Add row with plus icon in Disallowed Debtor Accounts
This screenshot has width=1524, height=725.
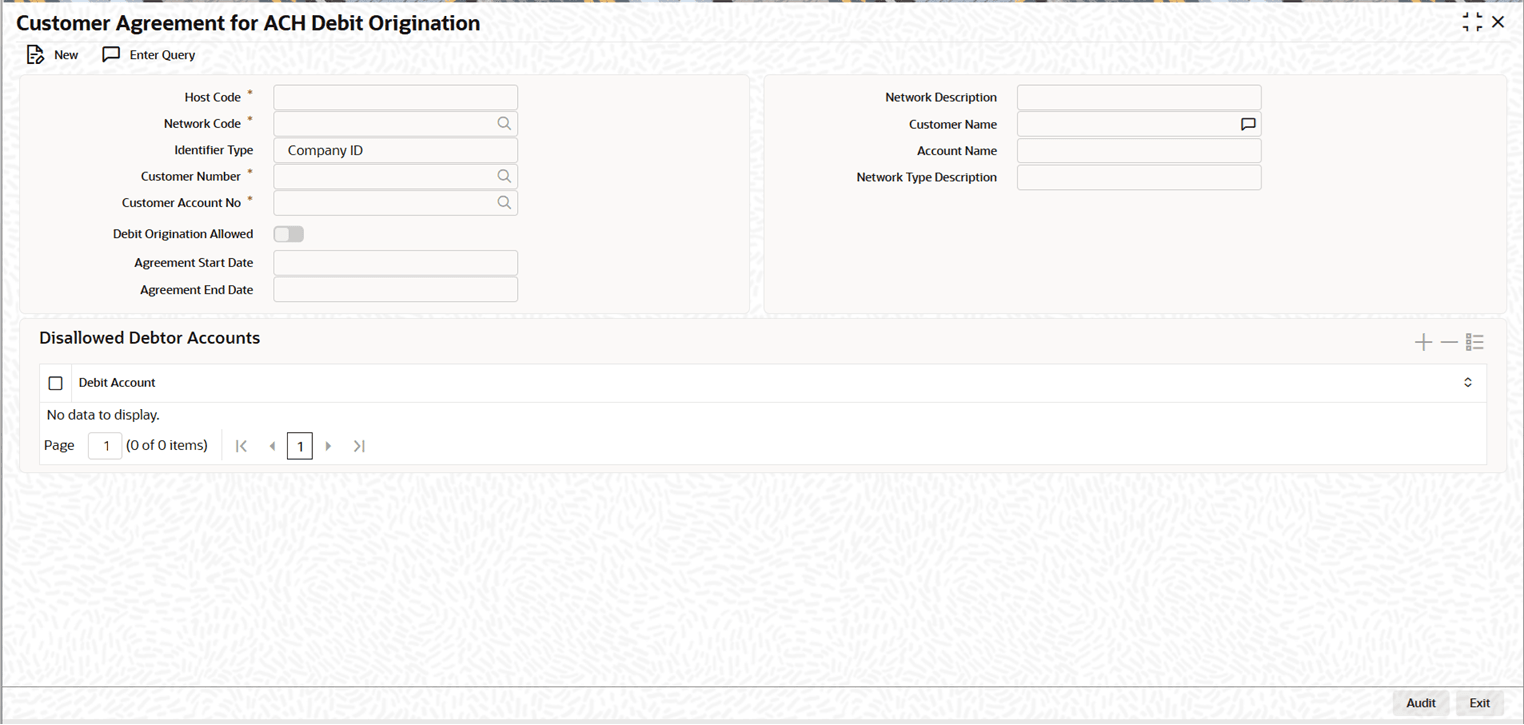[x=1423, y=343]
